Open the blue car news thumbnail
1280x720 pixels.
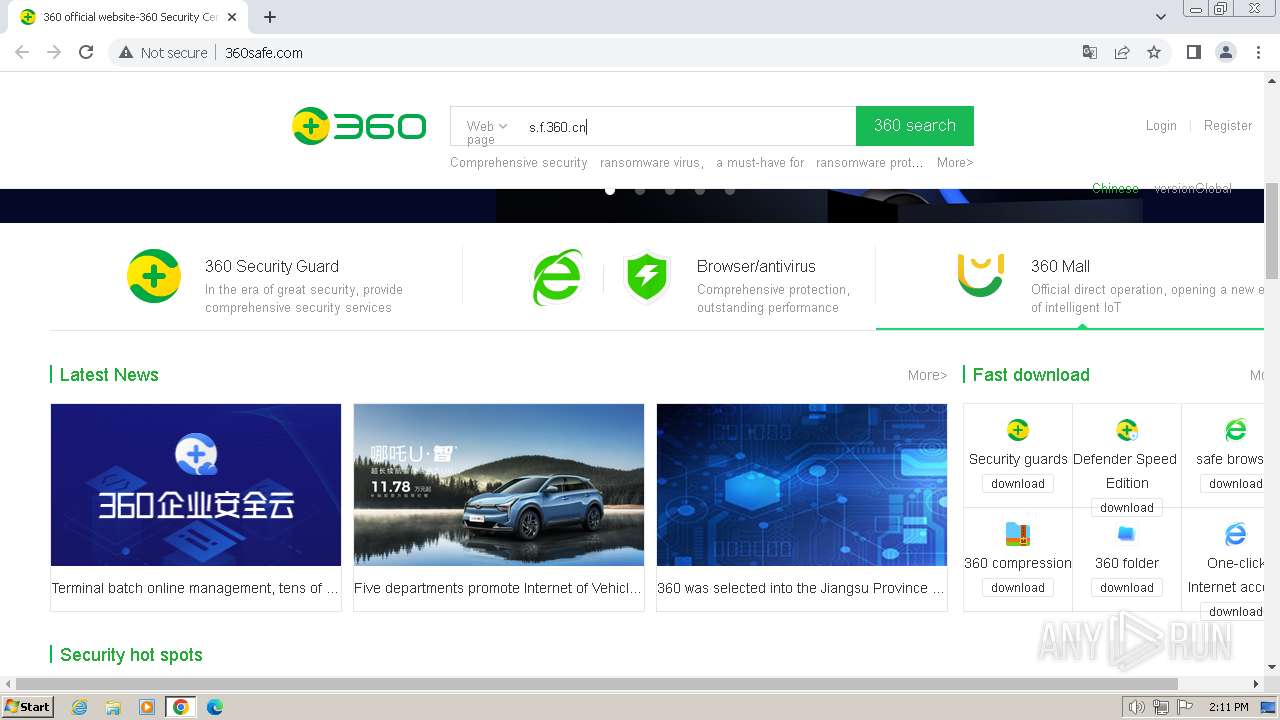(x=499, y=485)
